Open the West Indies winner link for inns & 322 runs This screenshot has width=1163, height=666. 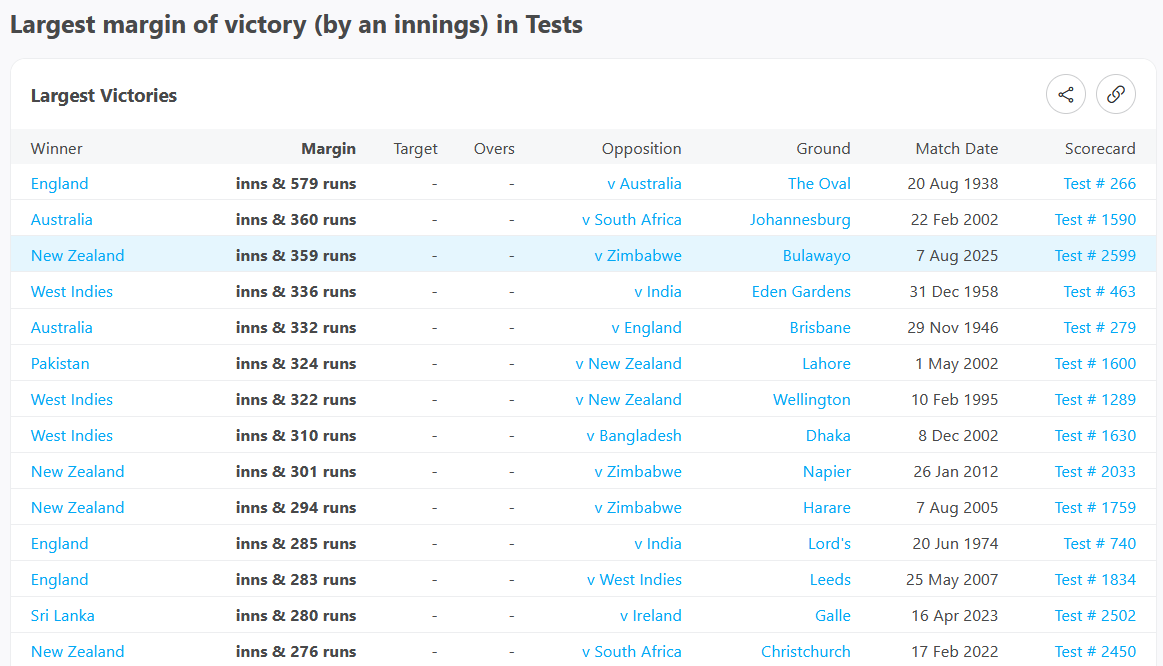click(72, 400)
